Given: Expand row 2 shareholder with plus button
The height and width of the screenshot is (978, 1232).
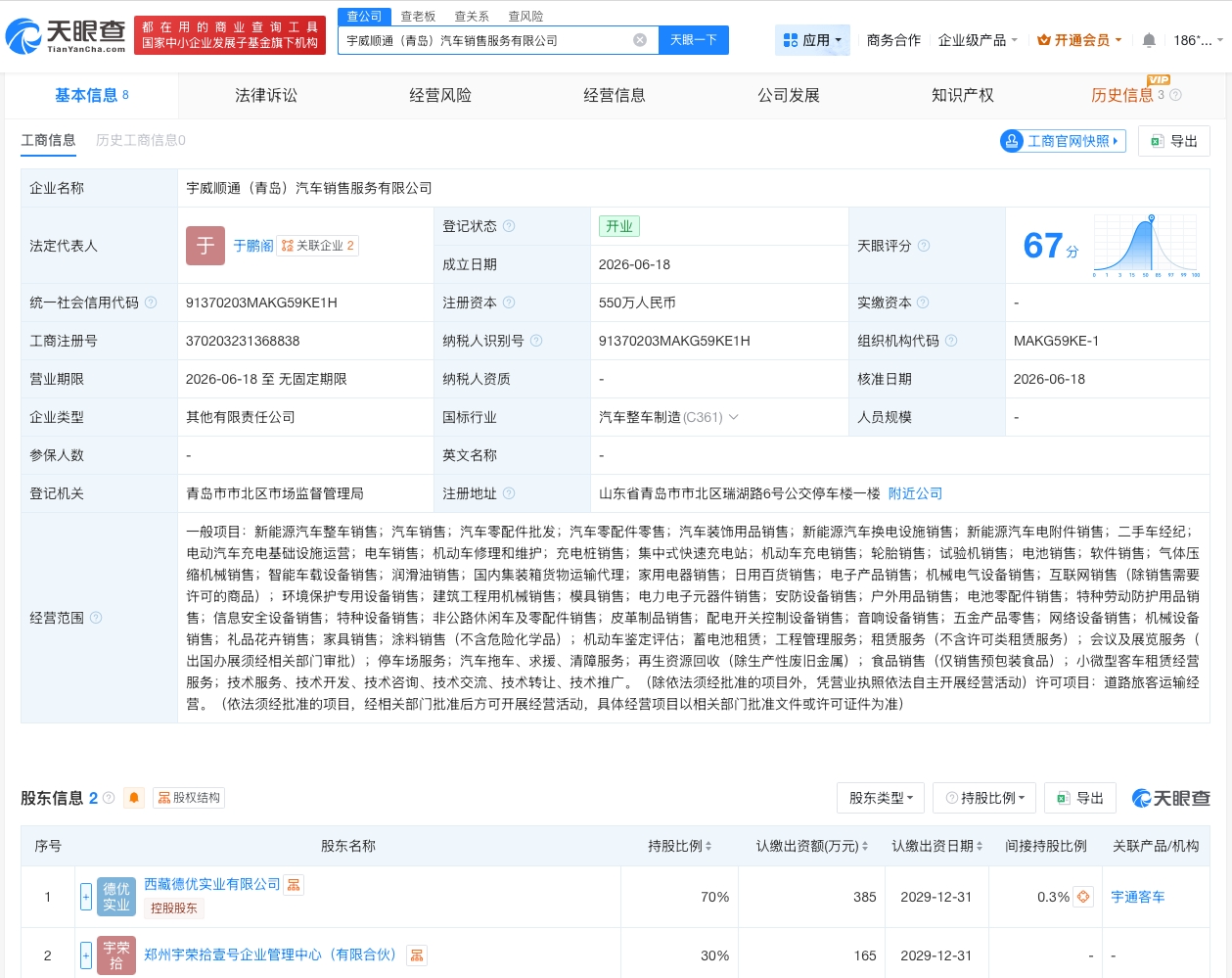Looking at the screenshot, I should tap(86, 955).
